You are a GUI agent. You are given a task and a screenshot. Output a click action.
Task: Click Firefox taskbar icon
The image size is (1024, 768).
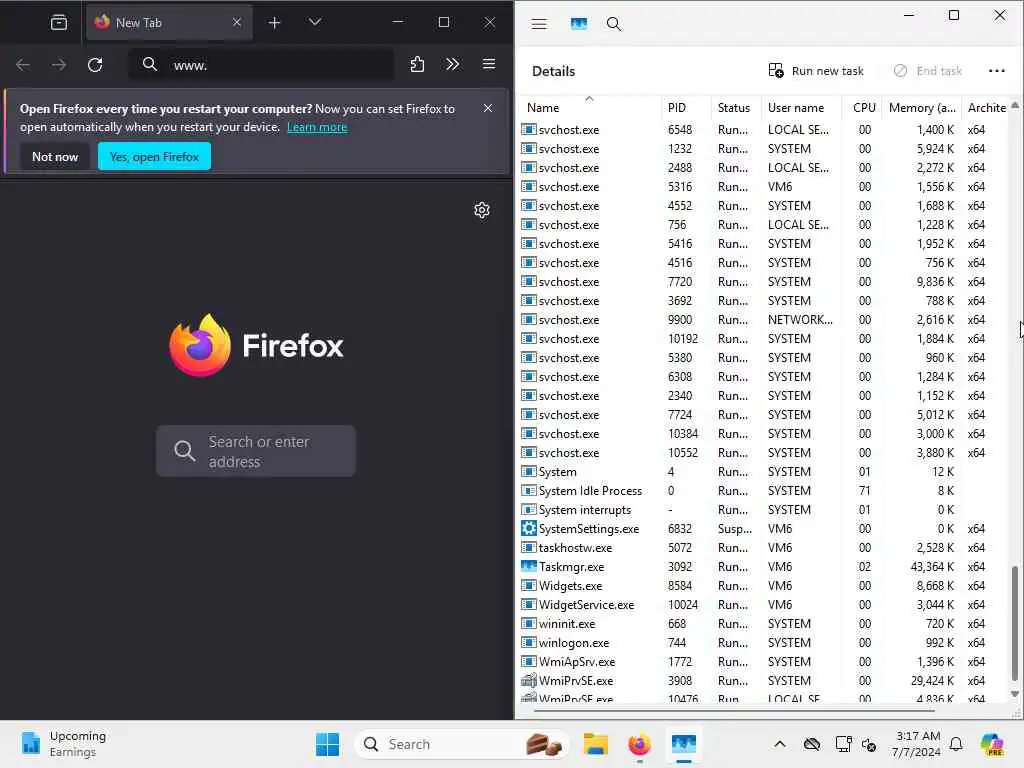(x=639, y=744)
